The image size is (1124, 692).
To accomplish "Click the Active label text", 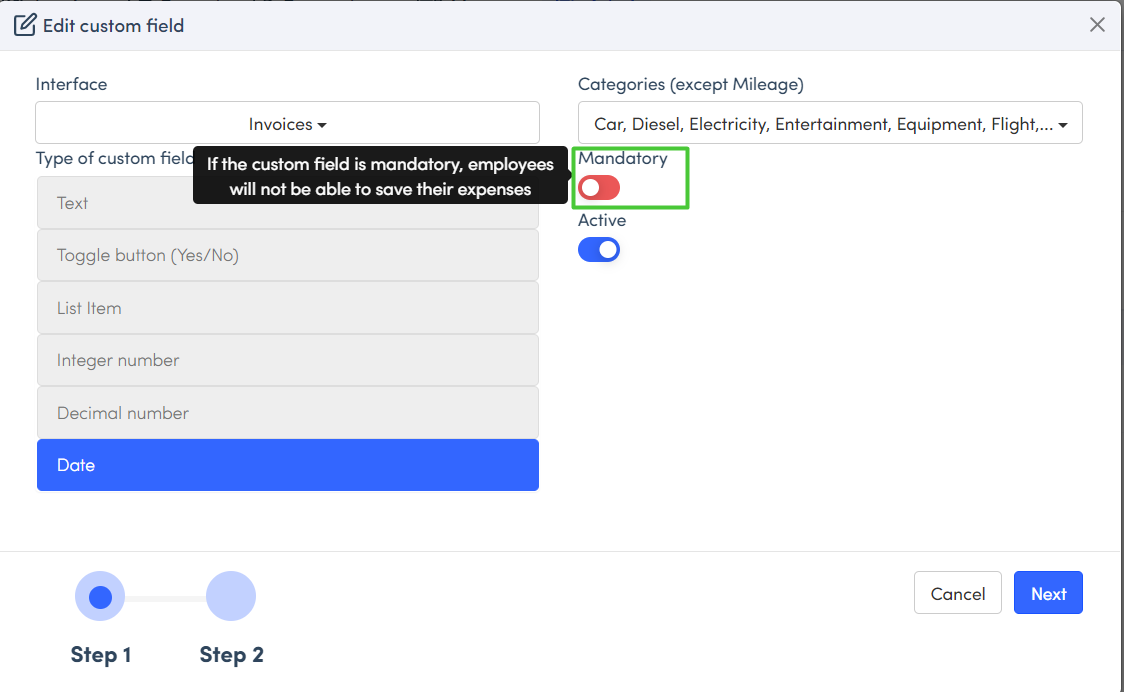I will click(x=602, y=220).
